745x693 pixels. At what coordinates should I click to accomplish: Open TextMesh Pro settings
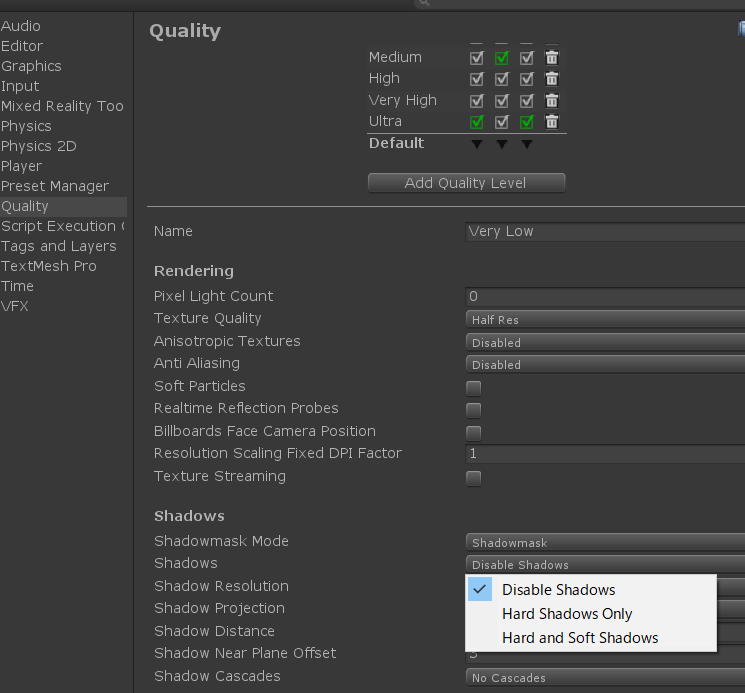[48, 266]
